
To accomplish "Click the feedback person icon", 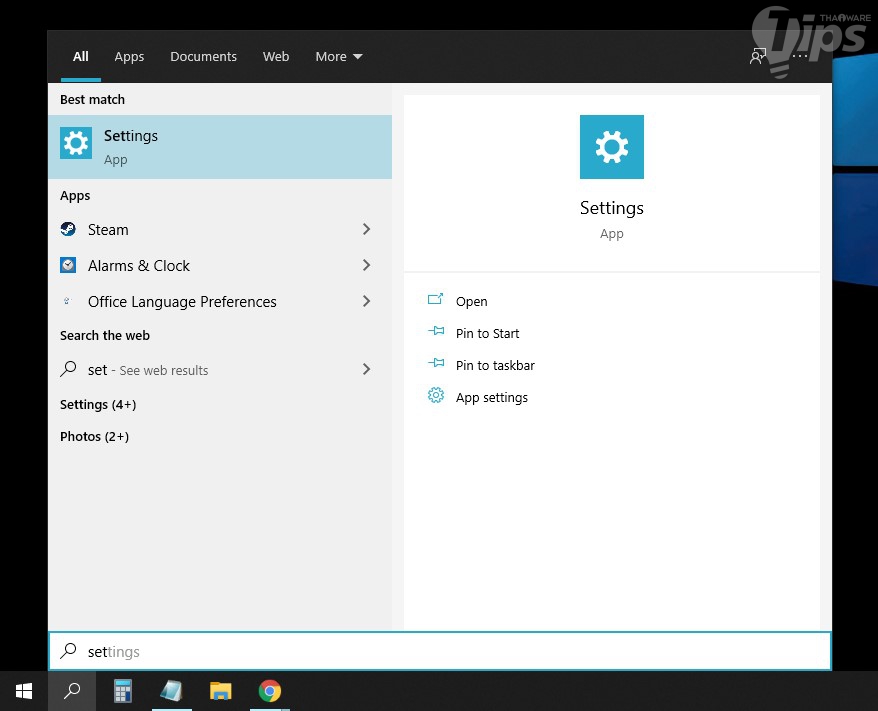I will (758, 56).
